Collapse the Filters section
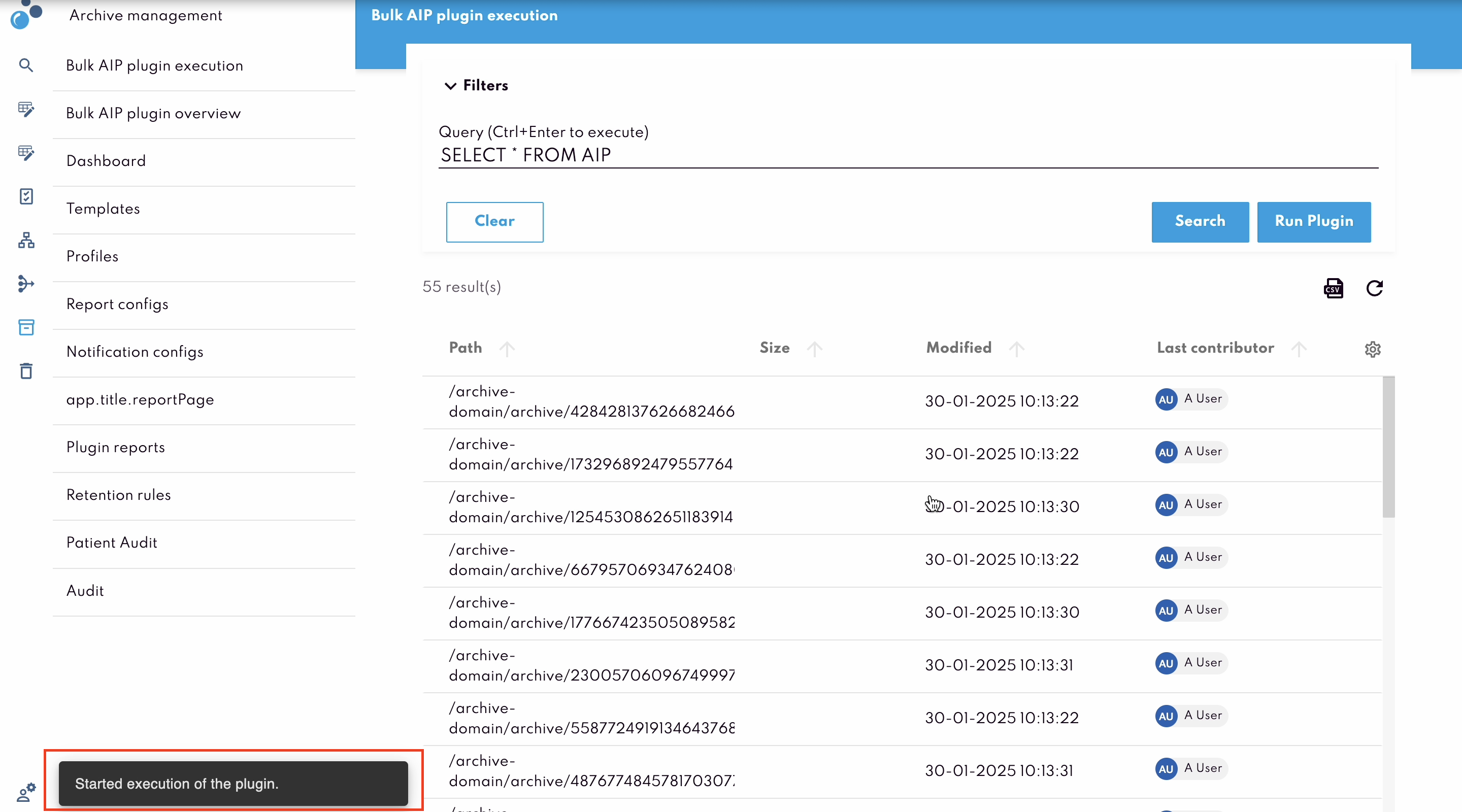The image size is (1462, 812). tap(476, 86)
